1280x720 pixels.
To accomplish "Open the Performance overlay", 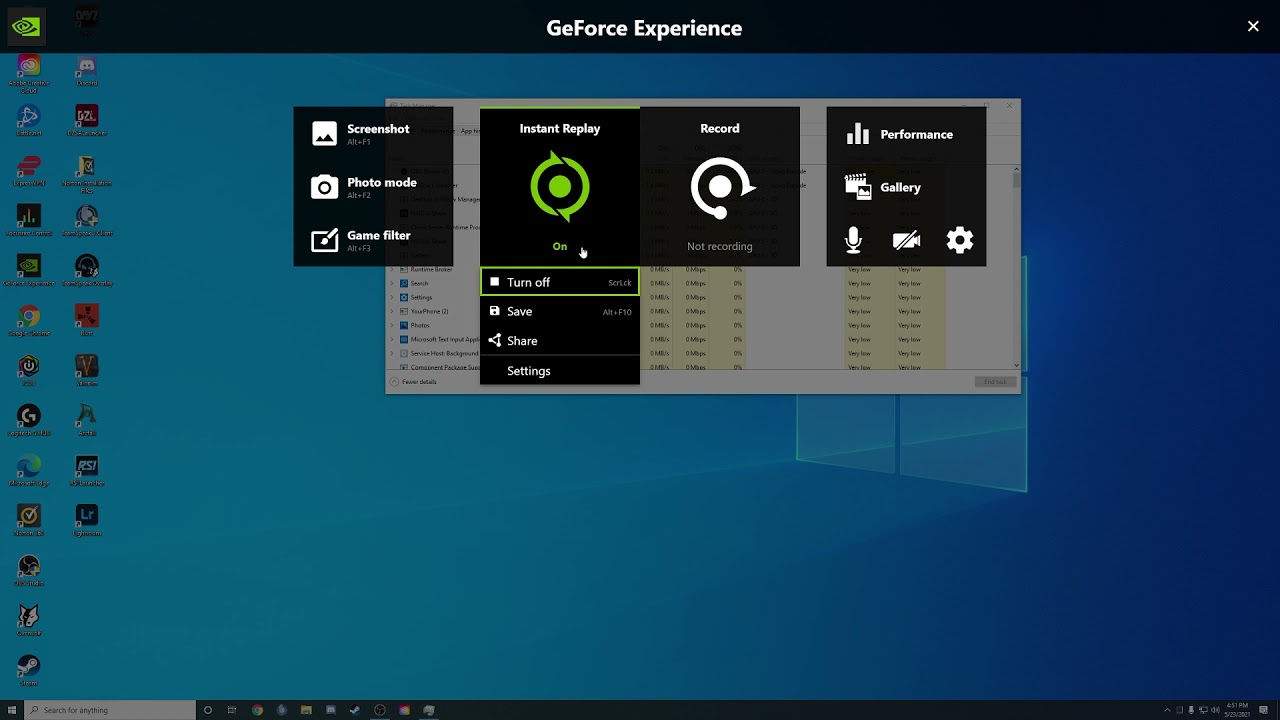I will point(899,134).
